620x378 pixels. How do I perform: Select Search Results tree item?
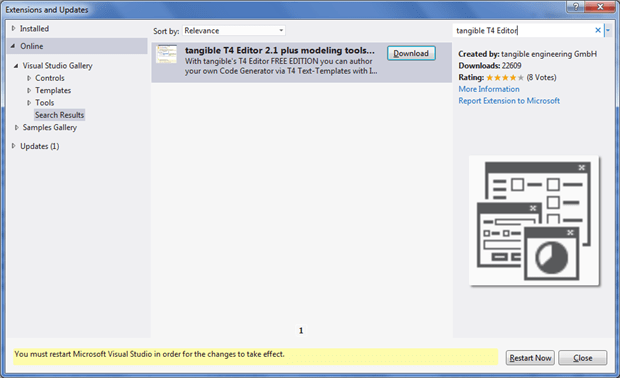59,115
